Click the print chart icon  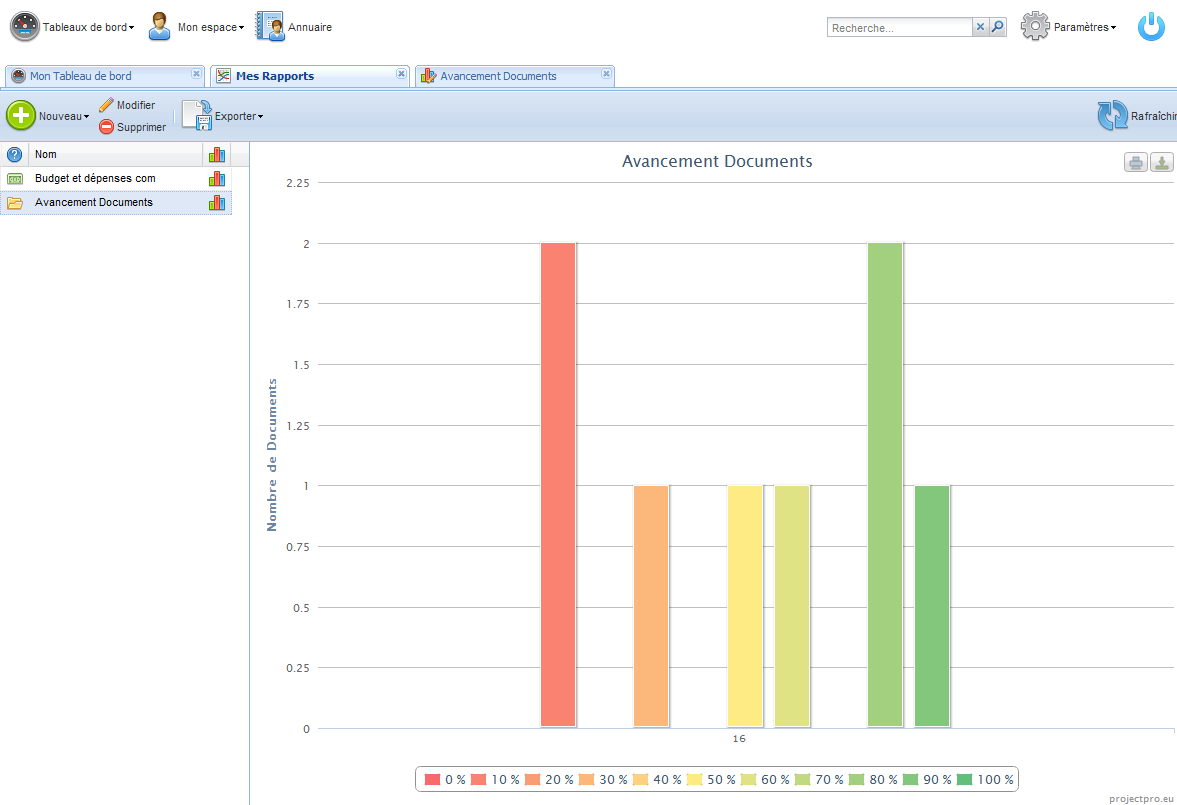coord(1136,162)
